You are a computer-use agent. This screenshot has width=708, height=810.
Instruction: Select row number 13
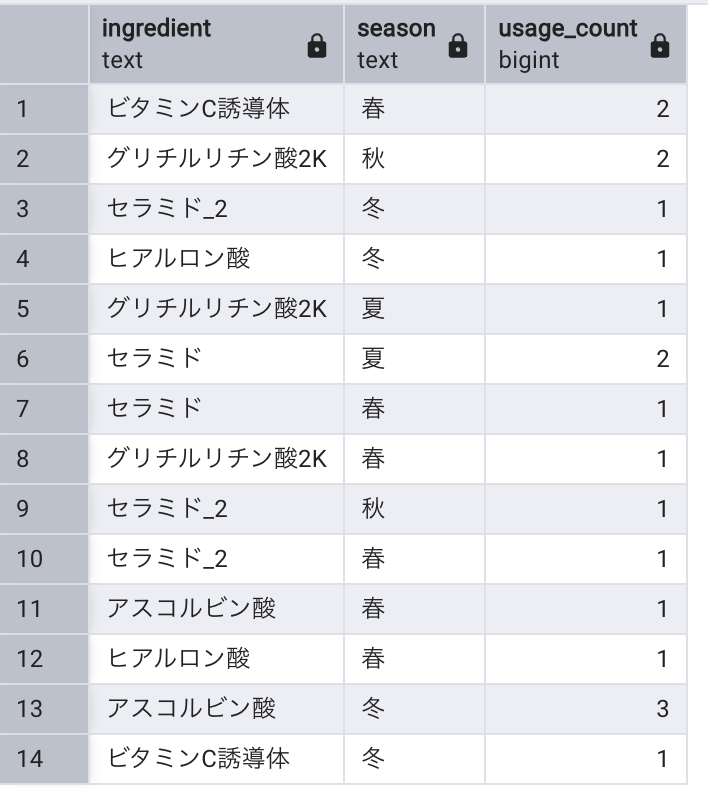click(x=44, y=709)
